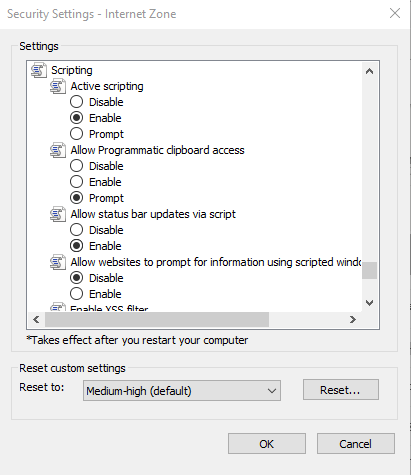The image size is (411, 475).
Task: Close the Security Settings dialog
Action: point(395,14)
